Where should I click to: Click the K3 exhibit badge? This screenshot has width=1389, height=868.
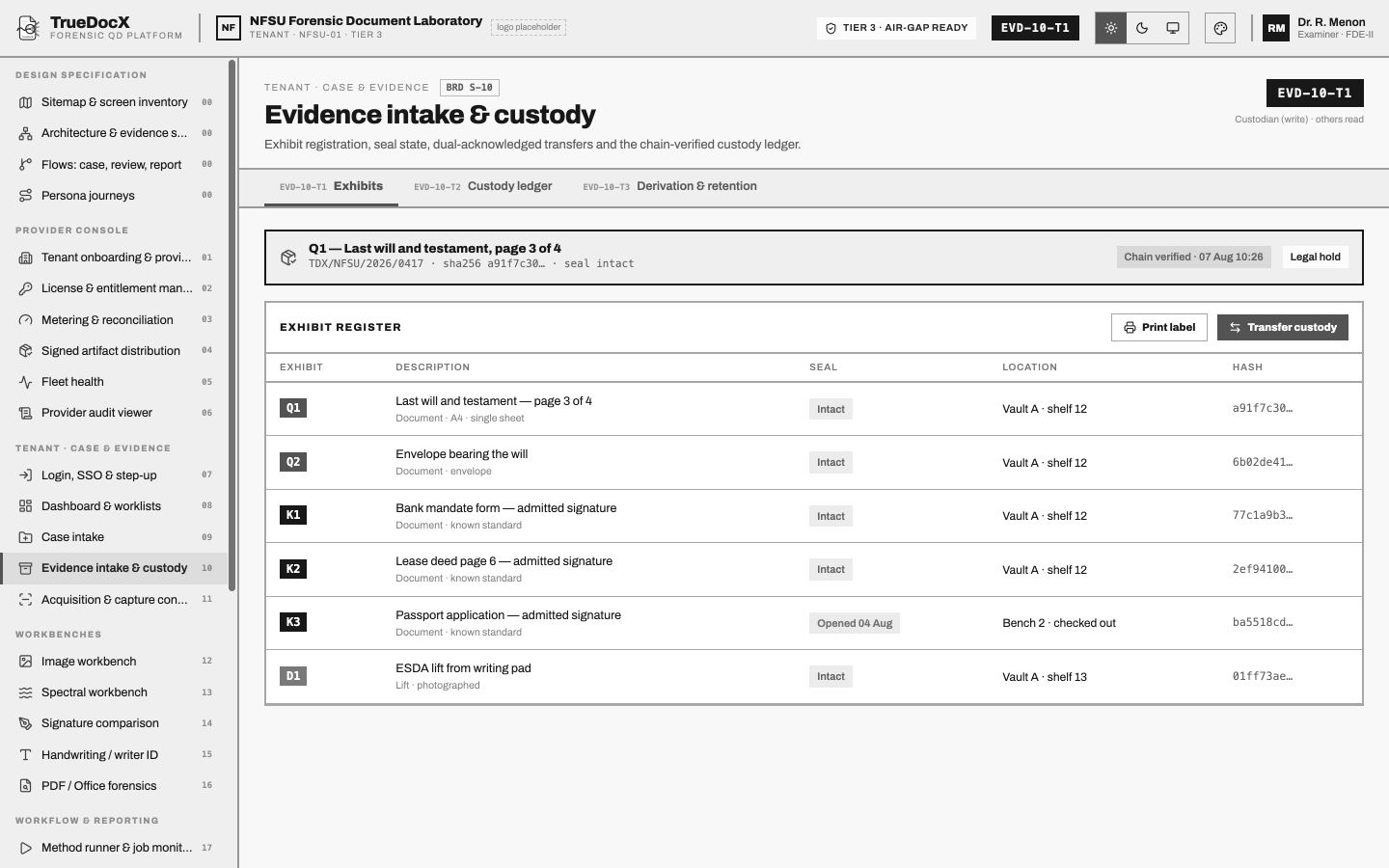tap(292, 622)
